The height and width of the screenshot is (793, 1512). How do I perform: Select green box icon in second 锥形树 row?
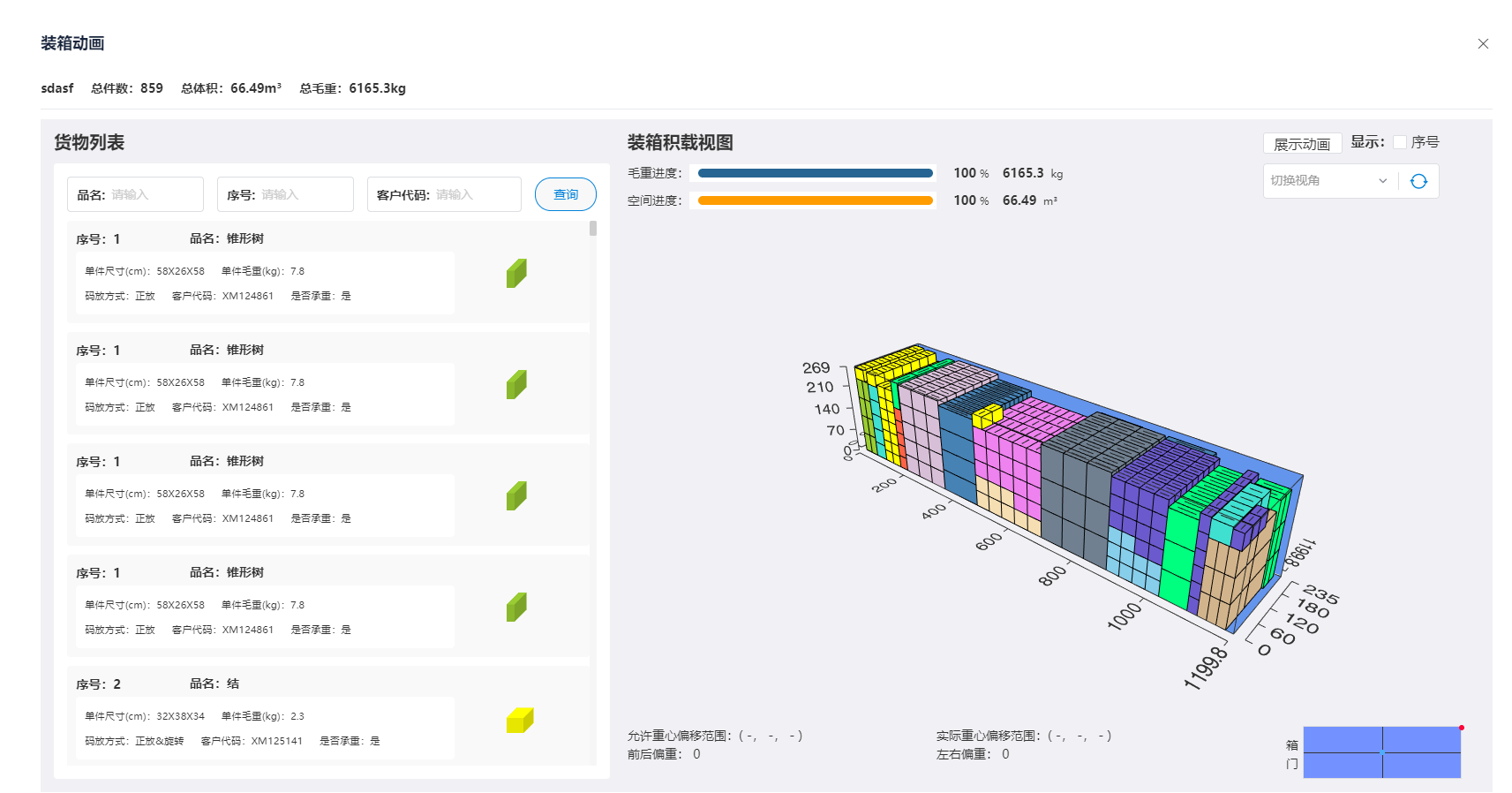pyautogui.click(x=516, y=384)
